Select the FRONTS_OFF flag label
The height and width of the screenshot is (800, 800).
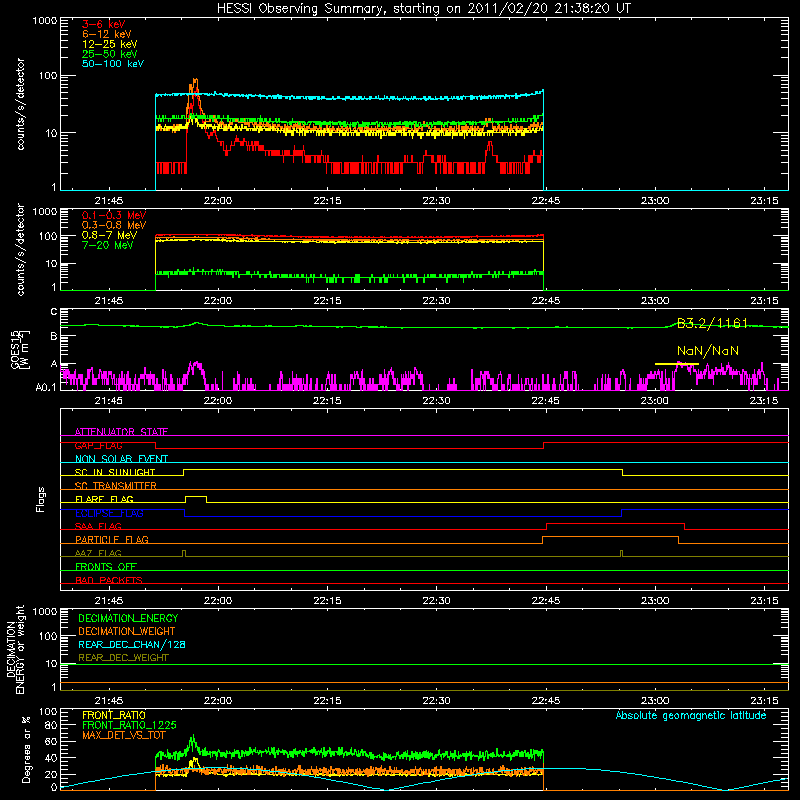[x=106, y=567]
